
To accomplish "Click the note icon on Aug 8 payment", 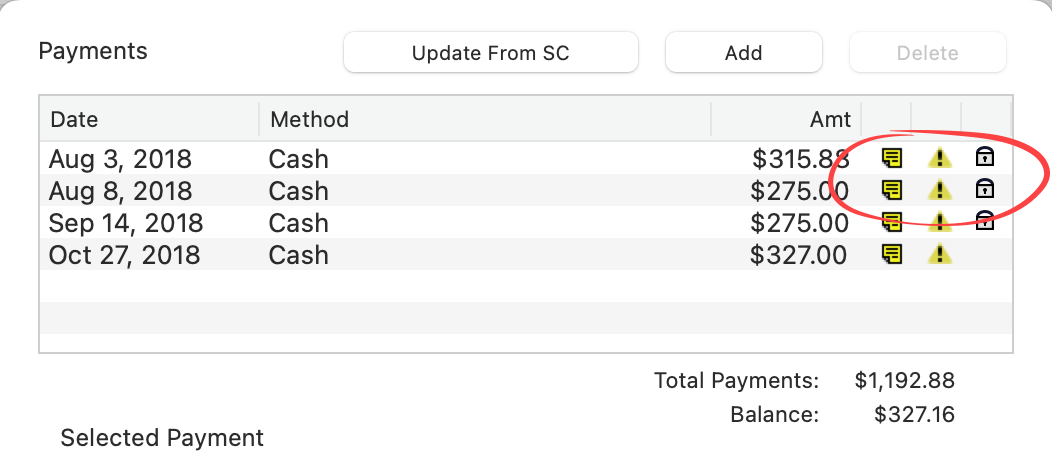I will click(x=892, y=189).
